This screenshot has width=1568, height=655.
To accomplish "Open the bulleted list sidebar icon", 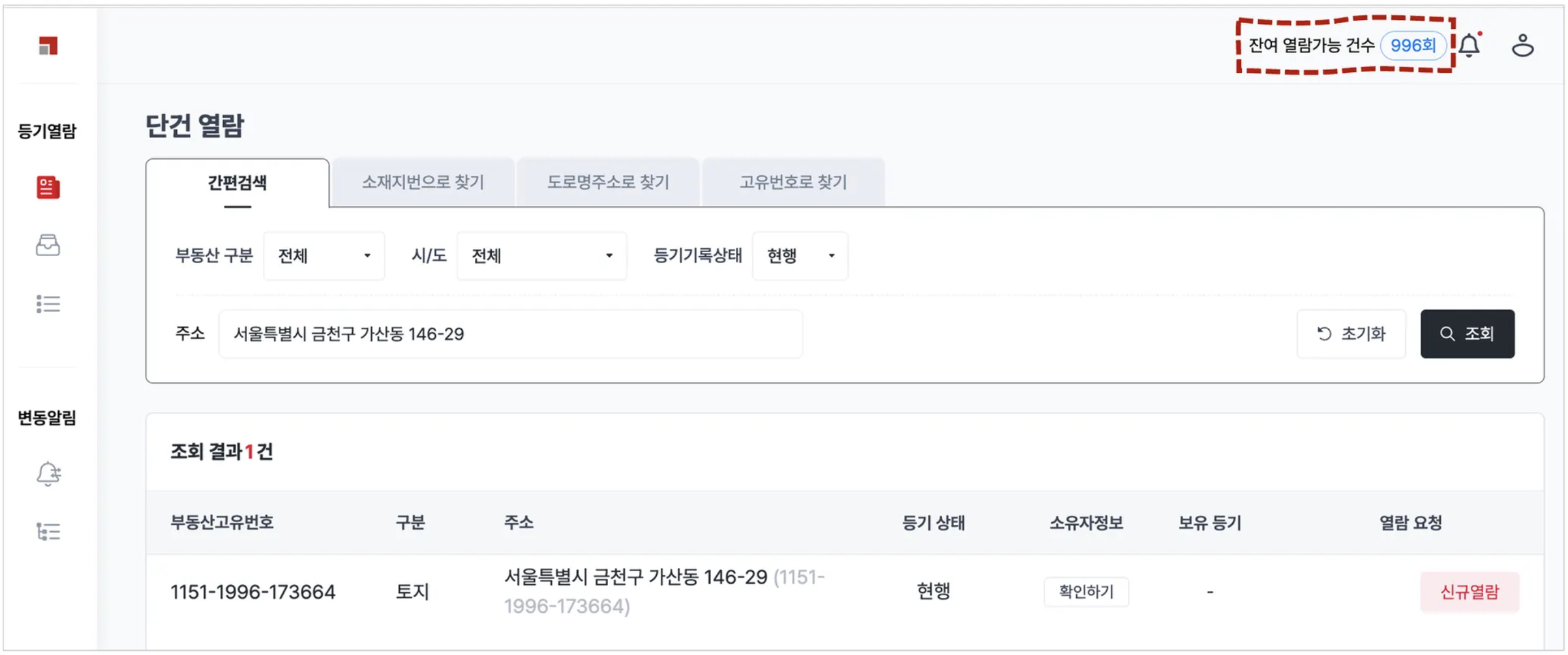I will (x=48, y=303).
